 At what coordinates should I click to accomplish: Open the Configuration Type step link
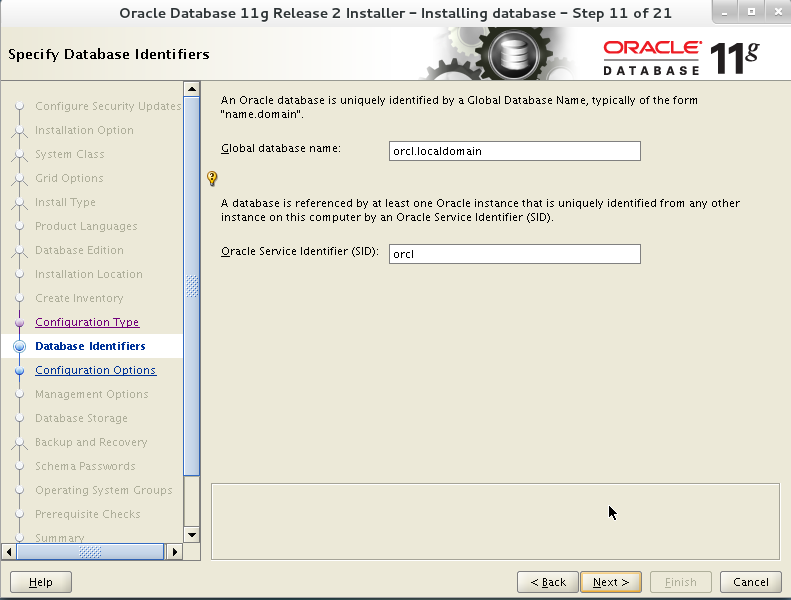pos(87,322)
